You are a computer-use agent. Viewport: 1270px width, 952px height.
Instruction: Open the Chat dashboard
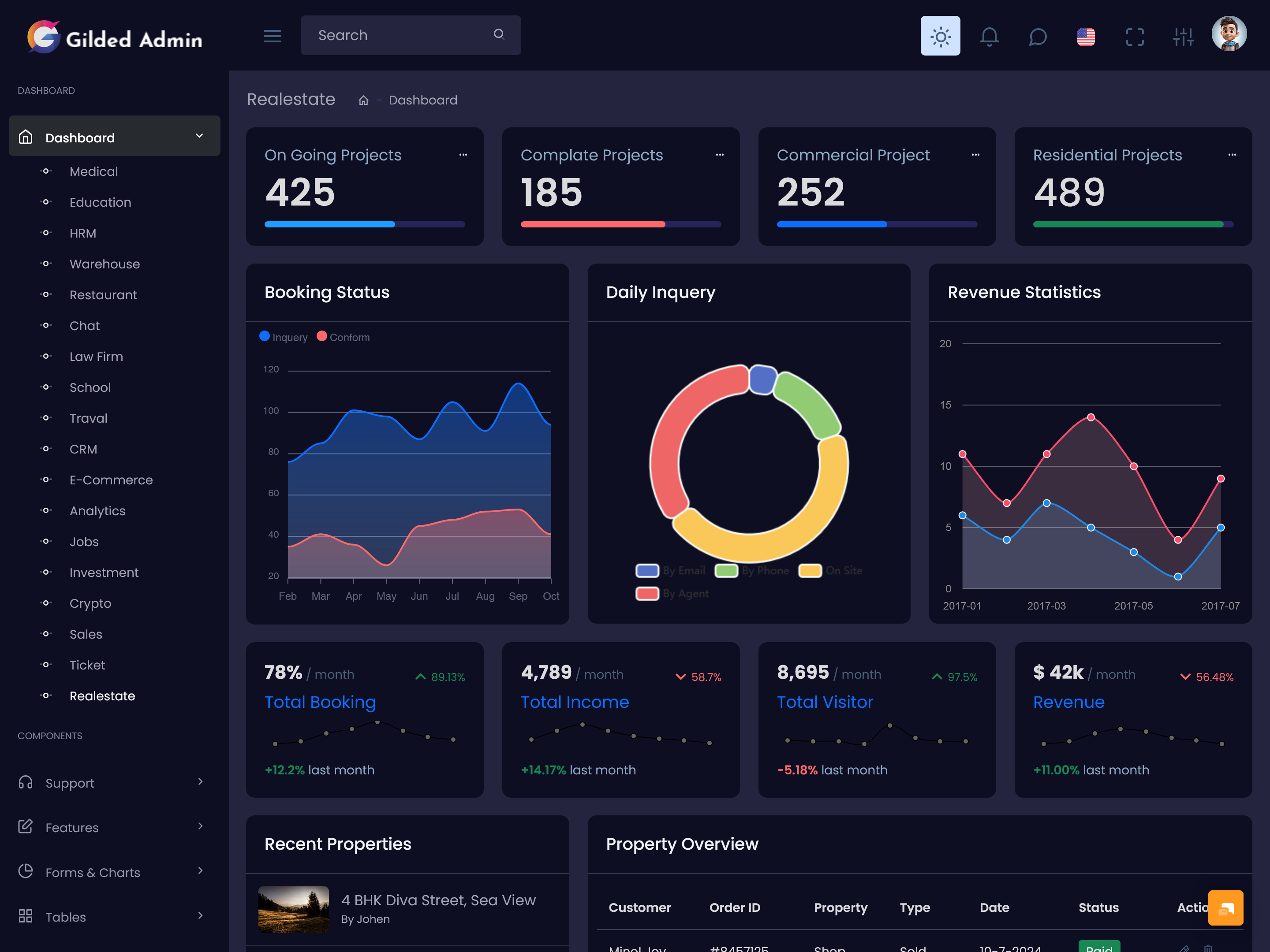[x=84, y=326]
